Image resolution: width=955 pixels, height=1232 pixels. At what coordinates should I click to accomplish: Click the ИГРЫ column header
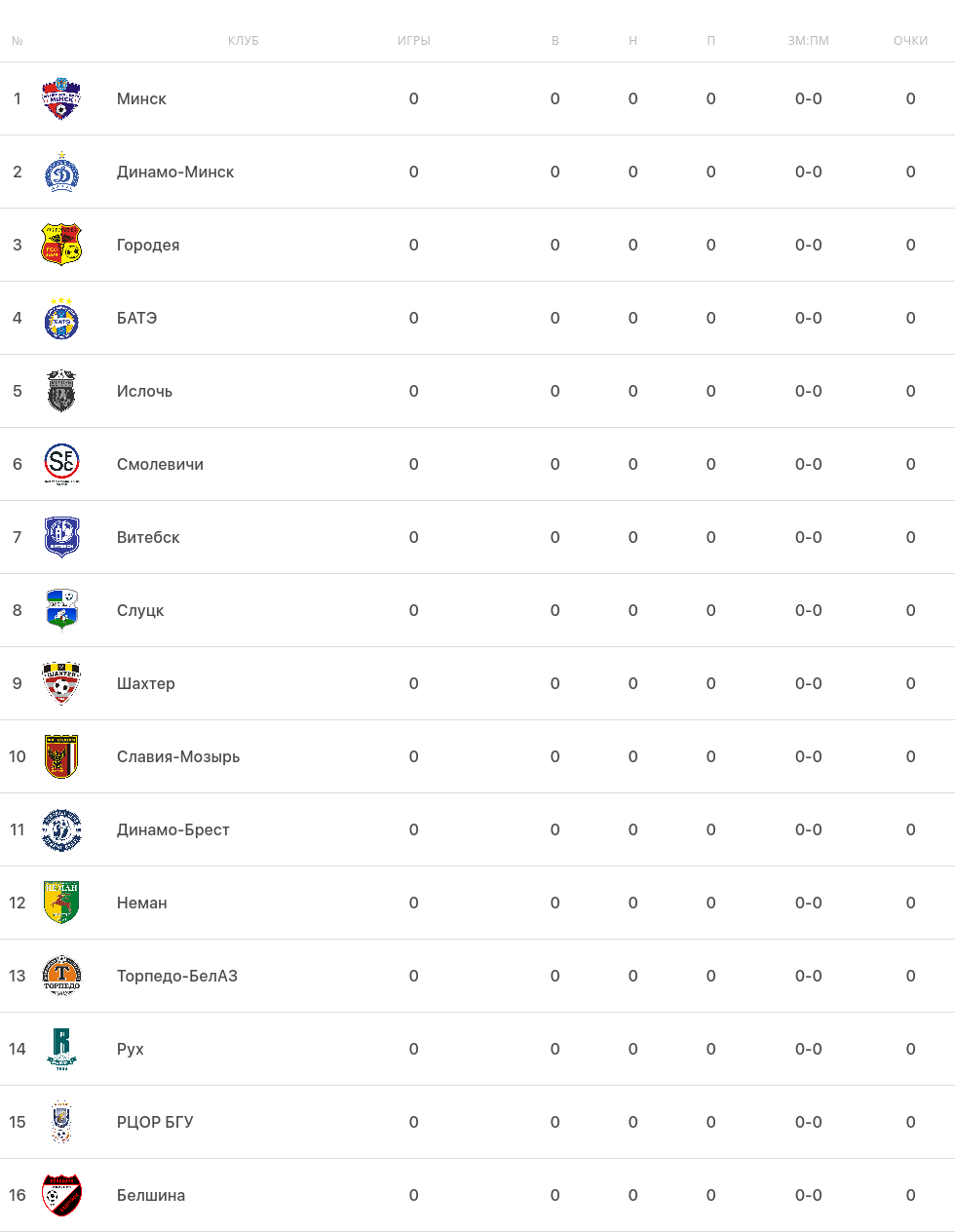click(x=414, y=41)
